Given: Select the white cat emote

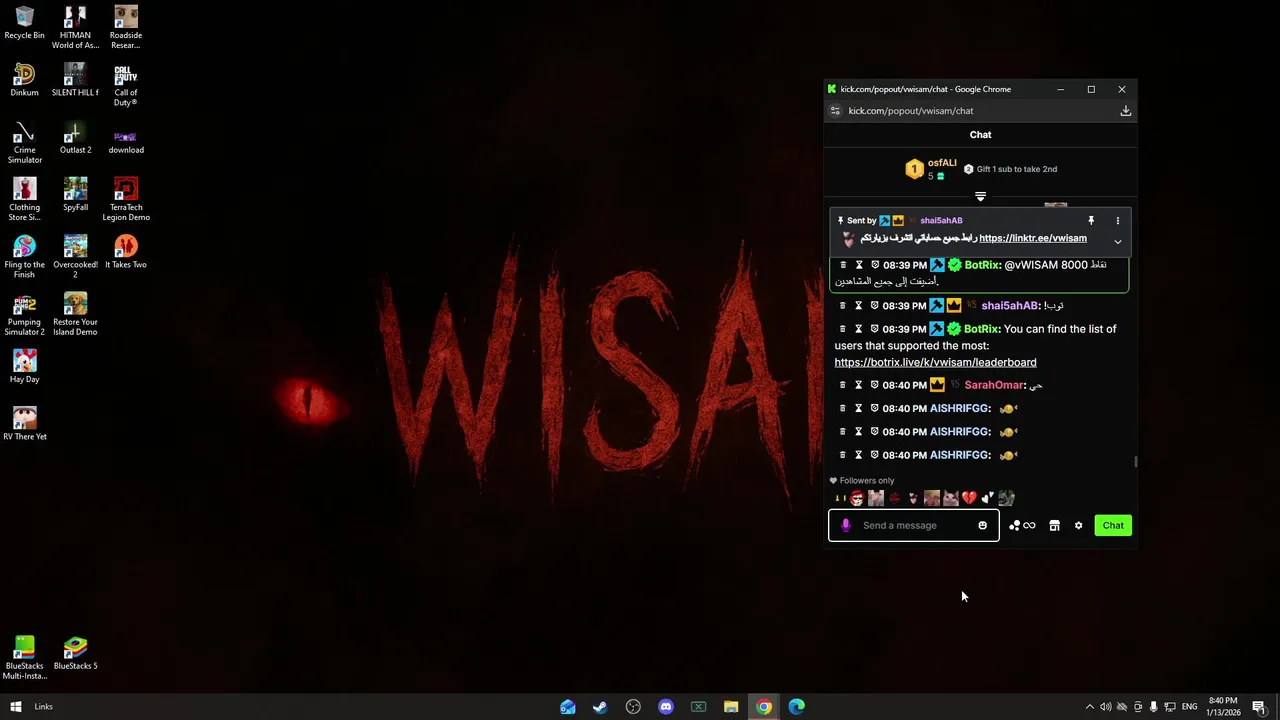Looking at the screenshot, I should pos(950,498).
